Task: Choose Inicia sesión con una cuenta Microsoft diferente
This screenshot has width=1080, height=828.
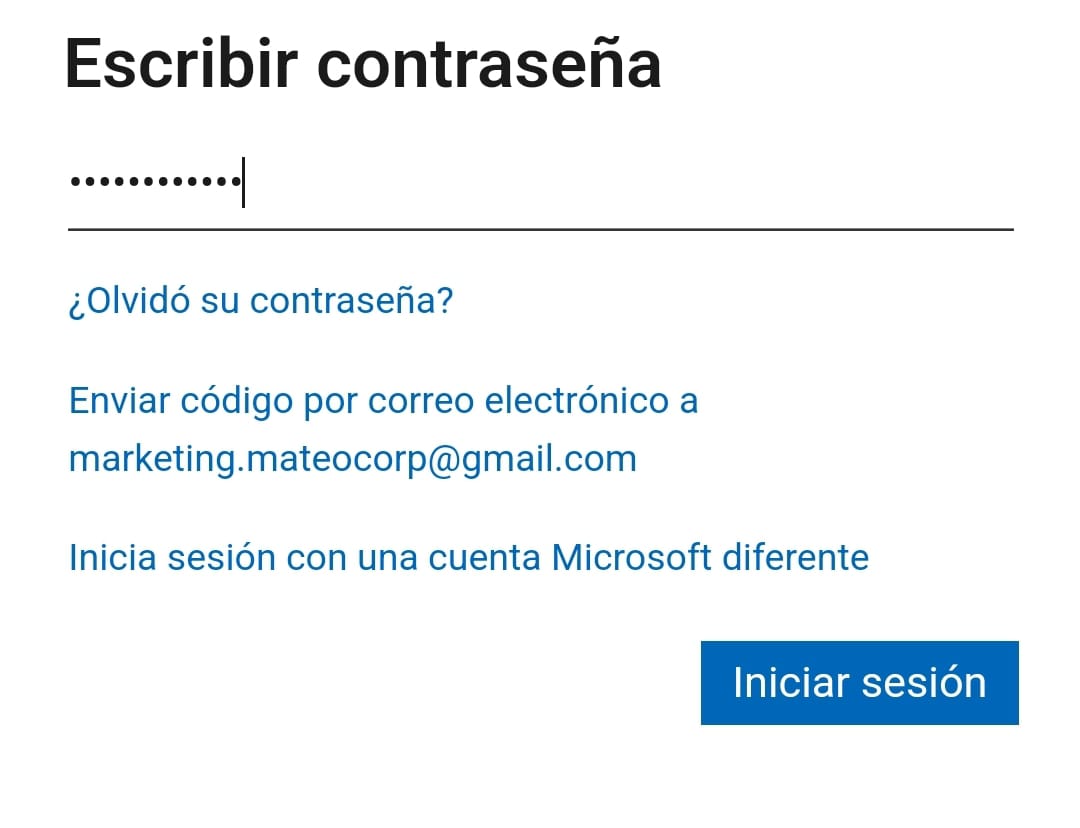Action: click(x=468, y=557)
